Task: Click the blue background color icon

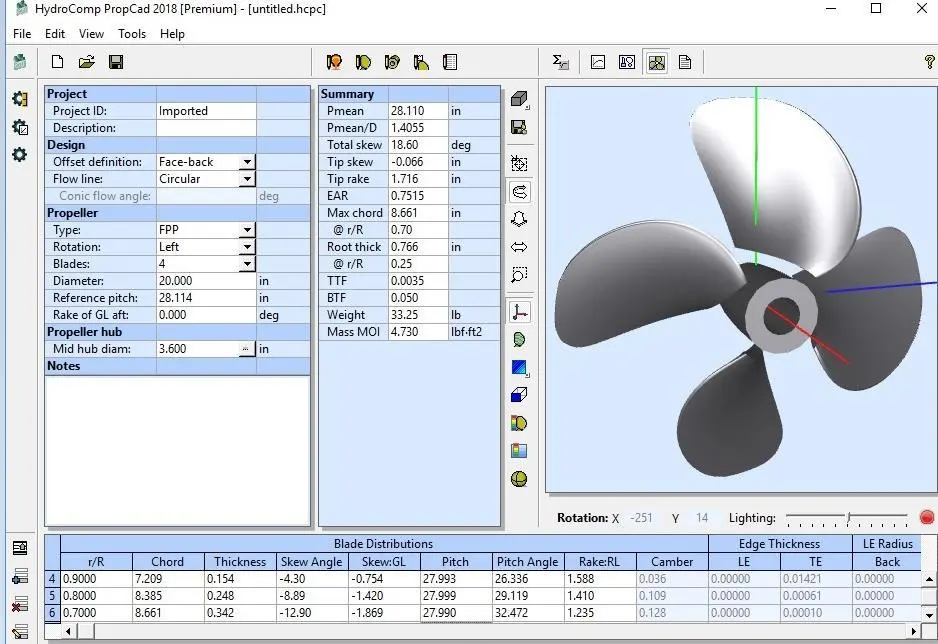Action: [519, 367]
